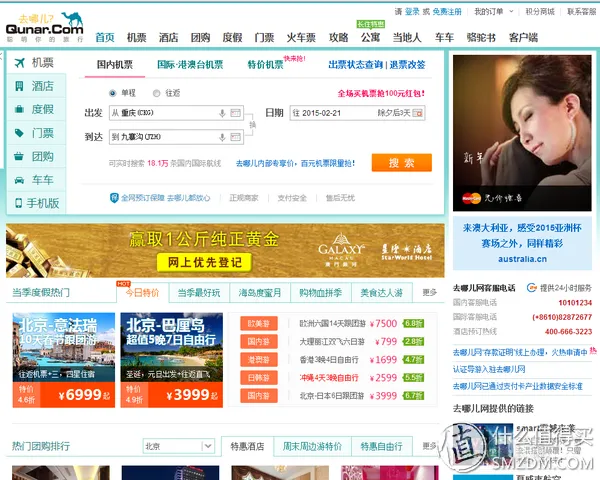Open the calendar icon in 日期 field
This screenshot has height=480, width=600.
(x=418, y=113)
